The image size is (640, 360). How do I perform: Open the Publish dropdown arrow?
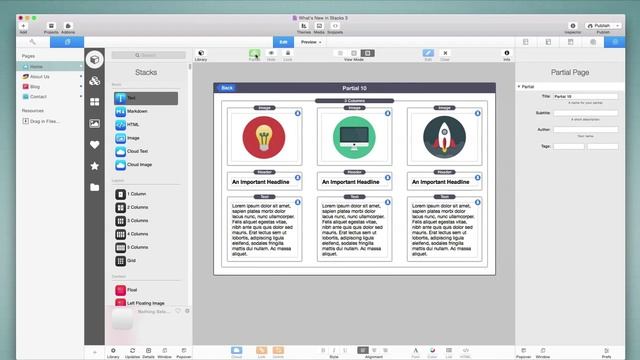pos(618,26)
